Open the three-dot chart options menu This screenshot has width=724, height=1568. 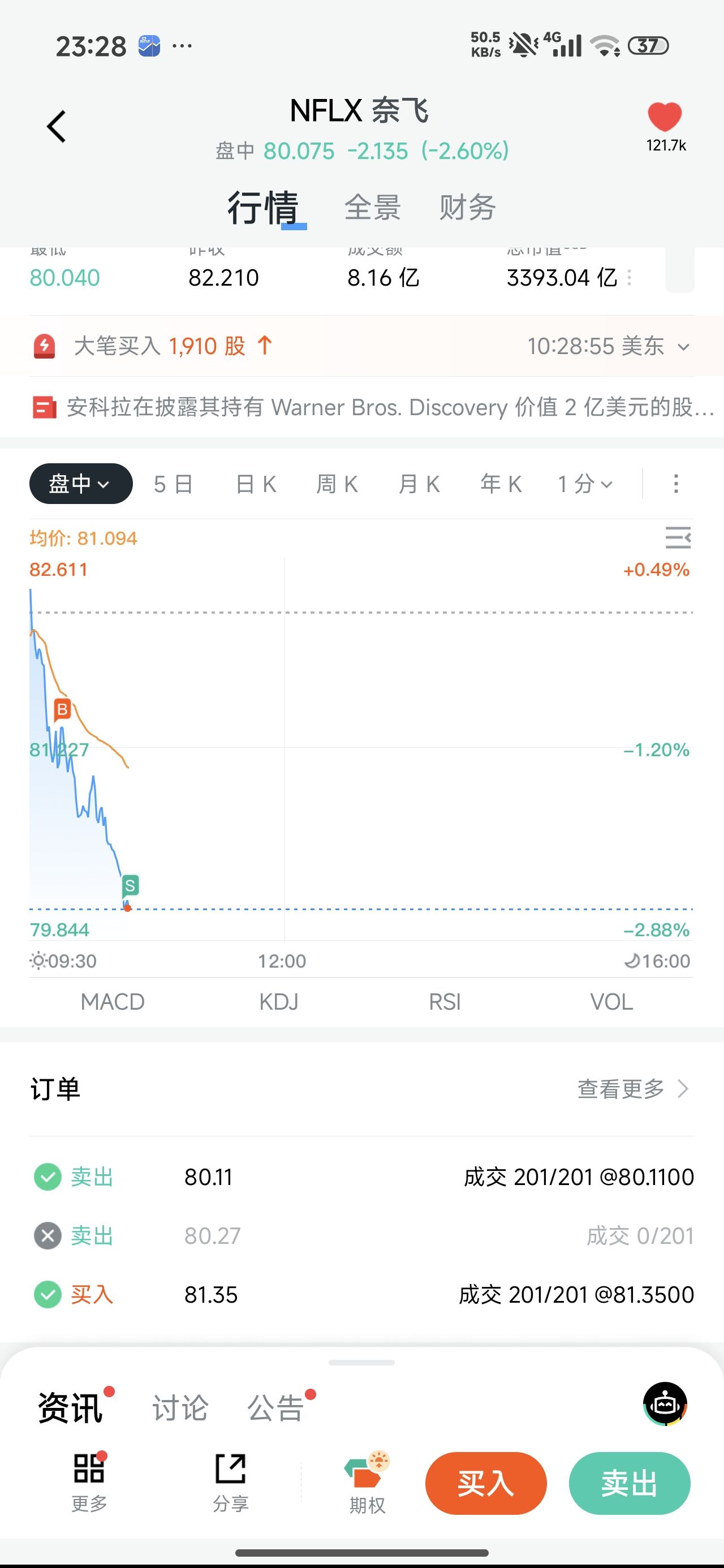click(676, 484)
